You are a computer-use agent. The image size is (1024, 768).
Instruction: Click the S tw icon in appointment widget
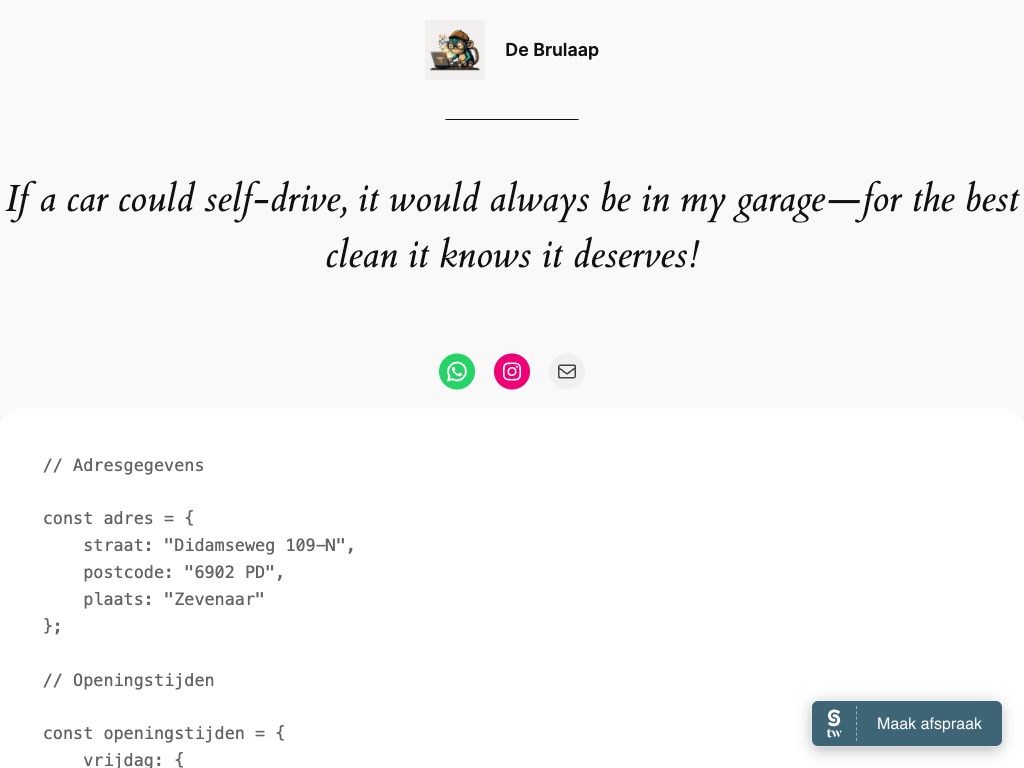[834, 723]
